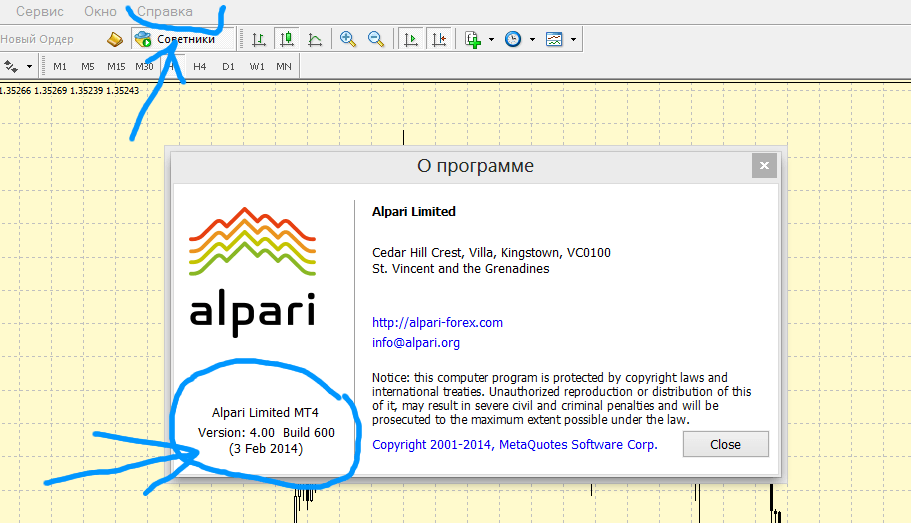Open the indicators list dropdown arrow
The image size is (911, 523).
[x=491, y=40]
